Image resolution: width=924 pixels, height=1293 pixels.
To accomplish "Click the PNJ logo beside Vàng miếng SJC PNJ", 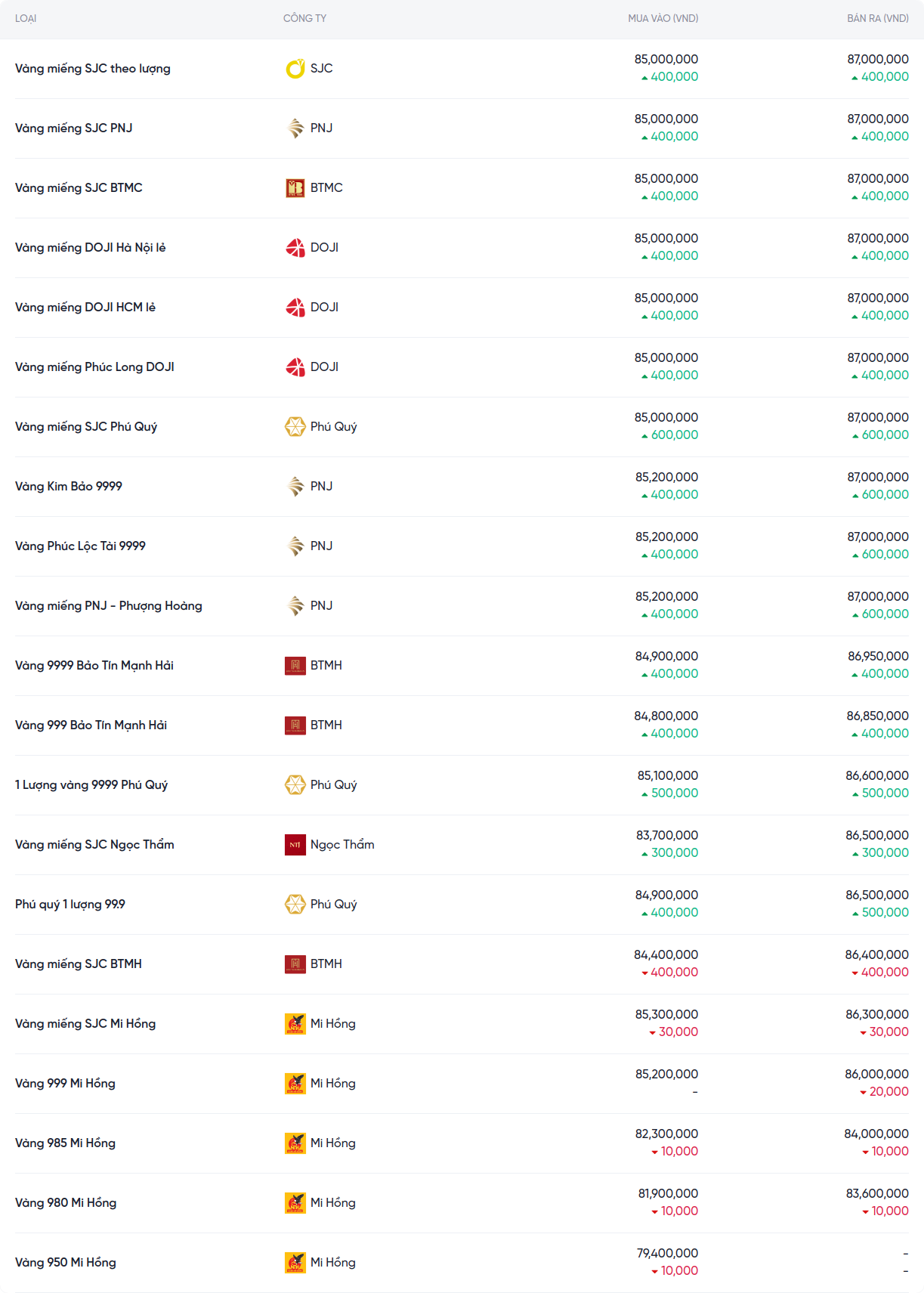I will pyautogui.click(x=295, y=128).
